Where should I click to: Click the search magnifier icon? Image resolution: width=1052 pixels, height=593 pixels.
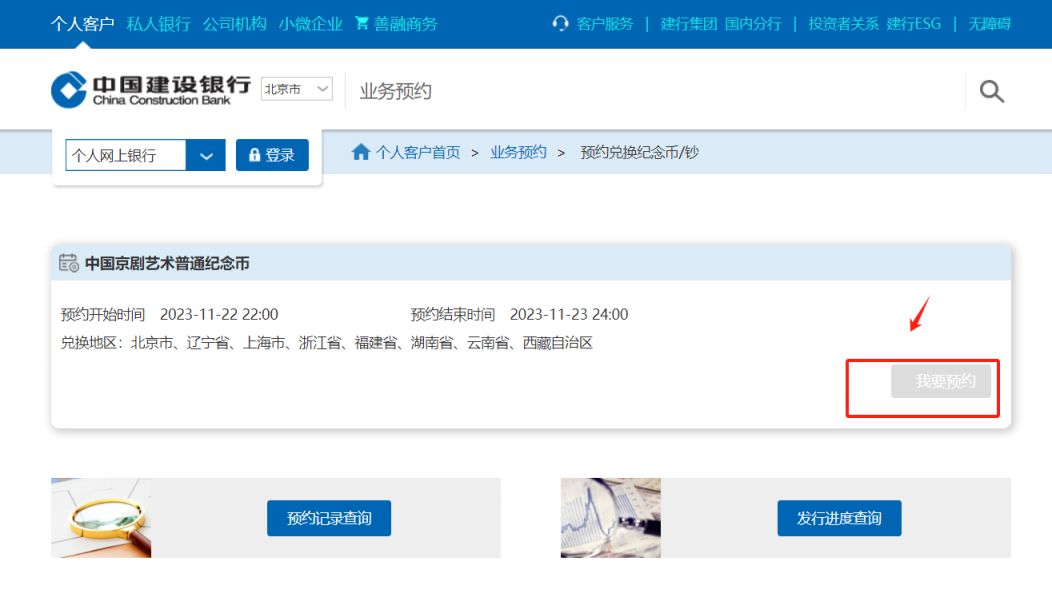tap(990, 90)
